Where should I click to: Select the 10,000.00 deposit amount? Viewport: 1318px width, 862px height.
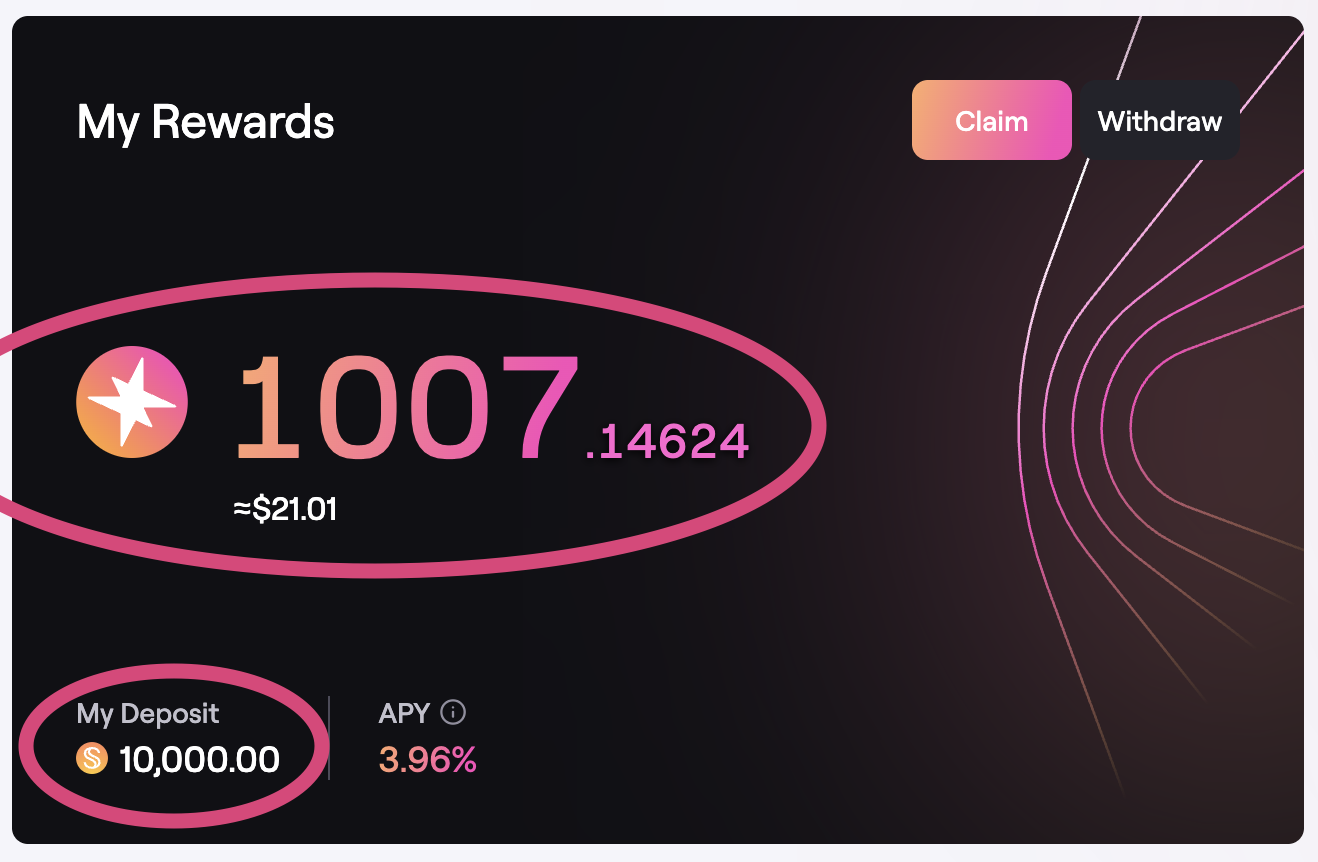pyautogui.click(x=199, y=760)
